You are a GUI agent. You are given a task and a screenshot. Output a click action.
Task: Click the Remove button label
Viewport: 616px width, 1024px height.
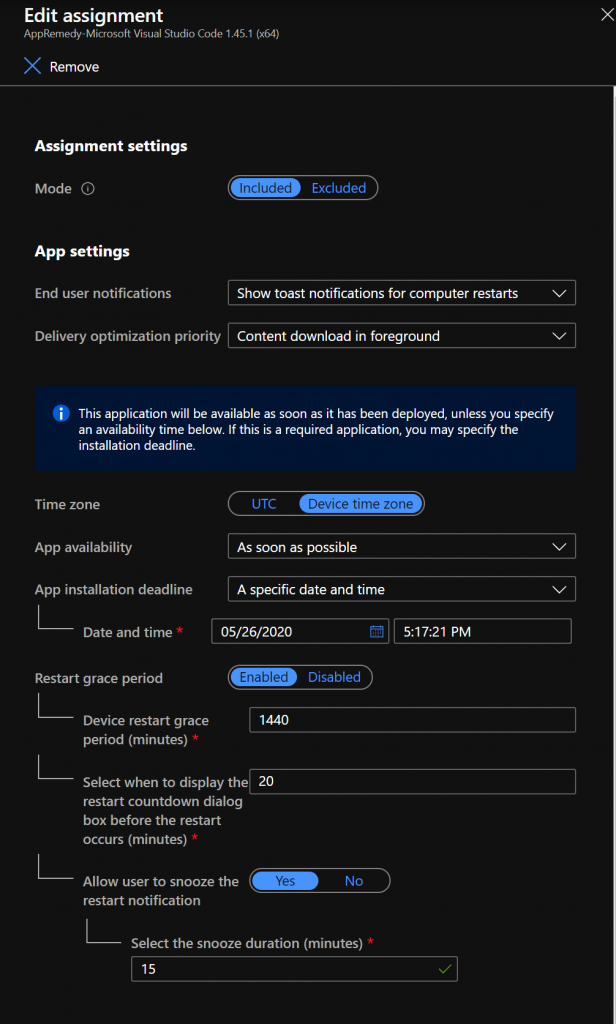coord(74,67)
